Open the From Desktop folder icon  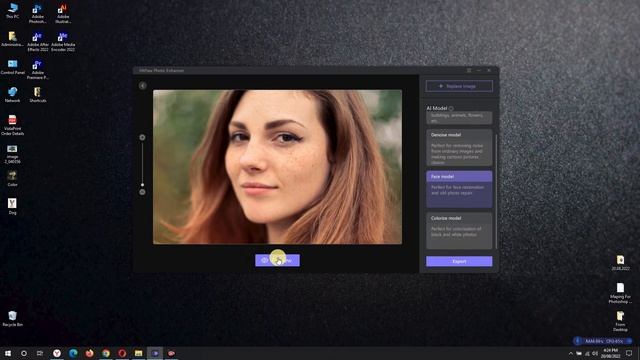pos(620,321)
